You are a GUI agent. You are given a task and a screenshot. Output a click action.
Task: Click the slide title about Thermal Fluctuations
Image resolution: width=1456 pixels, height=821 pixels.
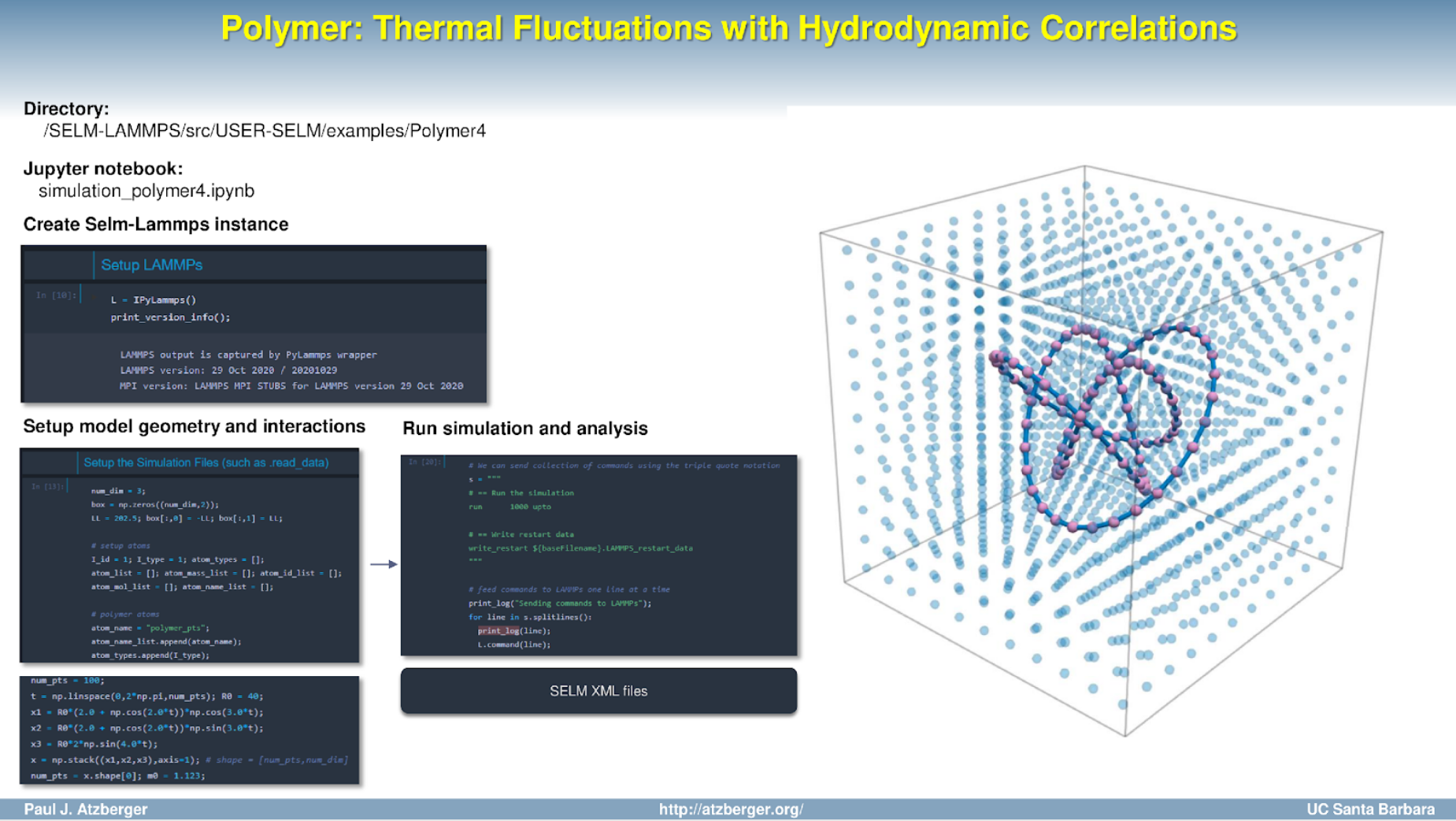click(x=728, y=28)
